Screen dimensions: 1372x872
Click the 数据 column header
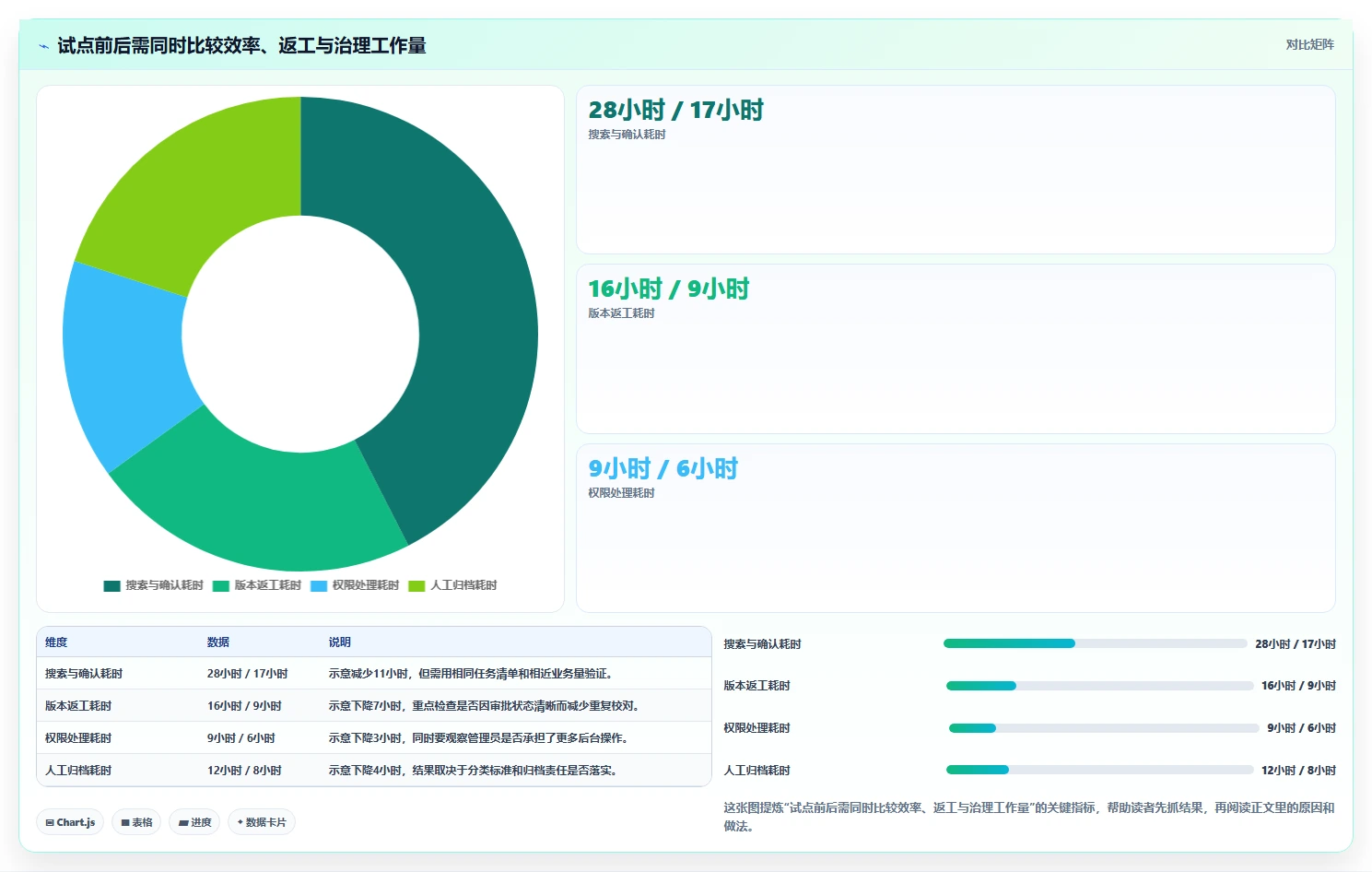pyautogui.click(x=218, y=642)
